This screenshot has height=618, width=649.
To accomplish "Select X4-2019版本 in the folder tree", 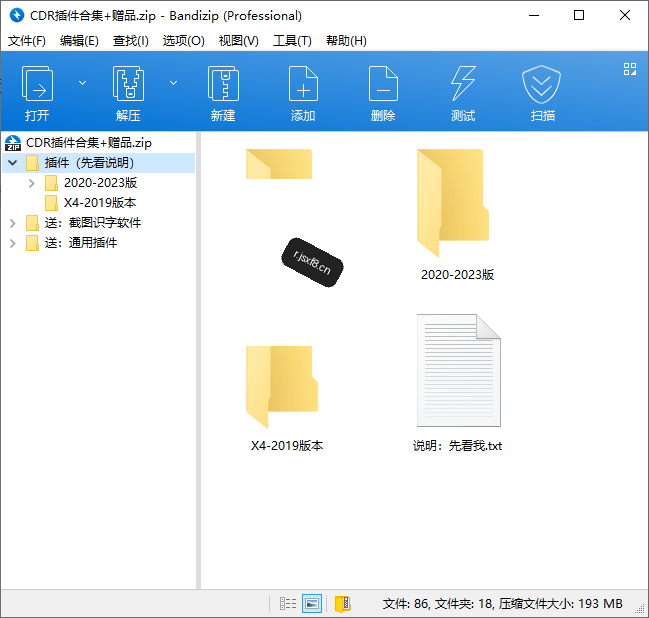I will point(100,203).
